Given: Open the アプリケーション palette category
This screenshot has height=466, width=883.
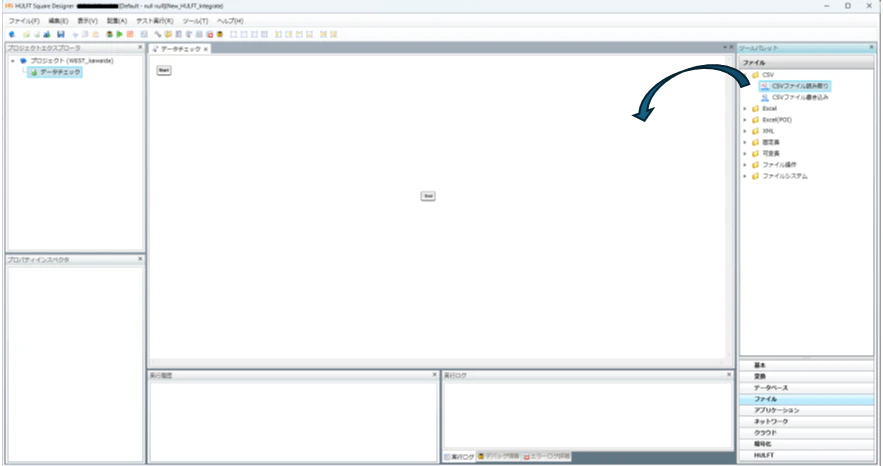Looking at the screenshot, I should tap(806, 411).
